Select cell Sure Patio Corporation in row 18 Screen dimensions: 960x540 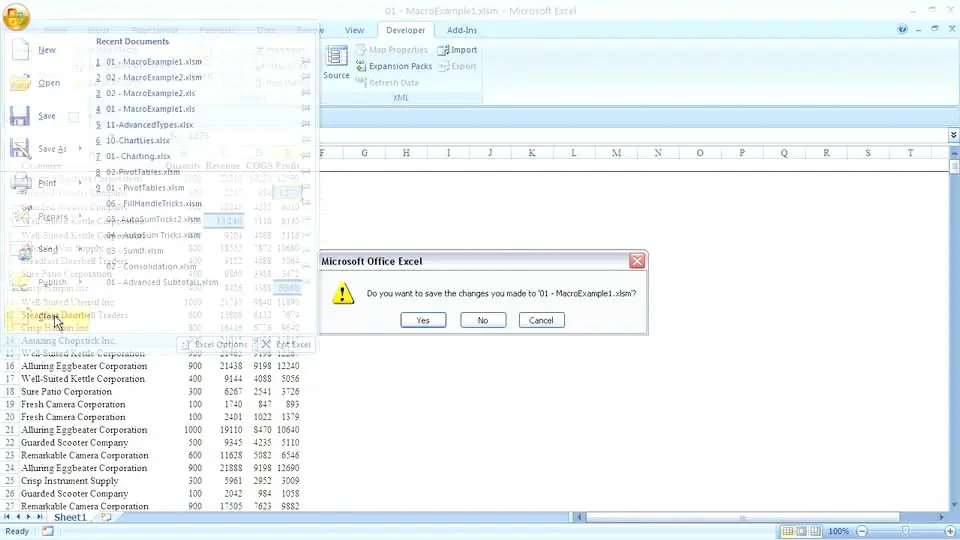coord(66,392)
